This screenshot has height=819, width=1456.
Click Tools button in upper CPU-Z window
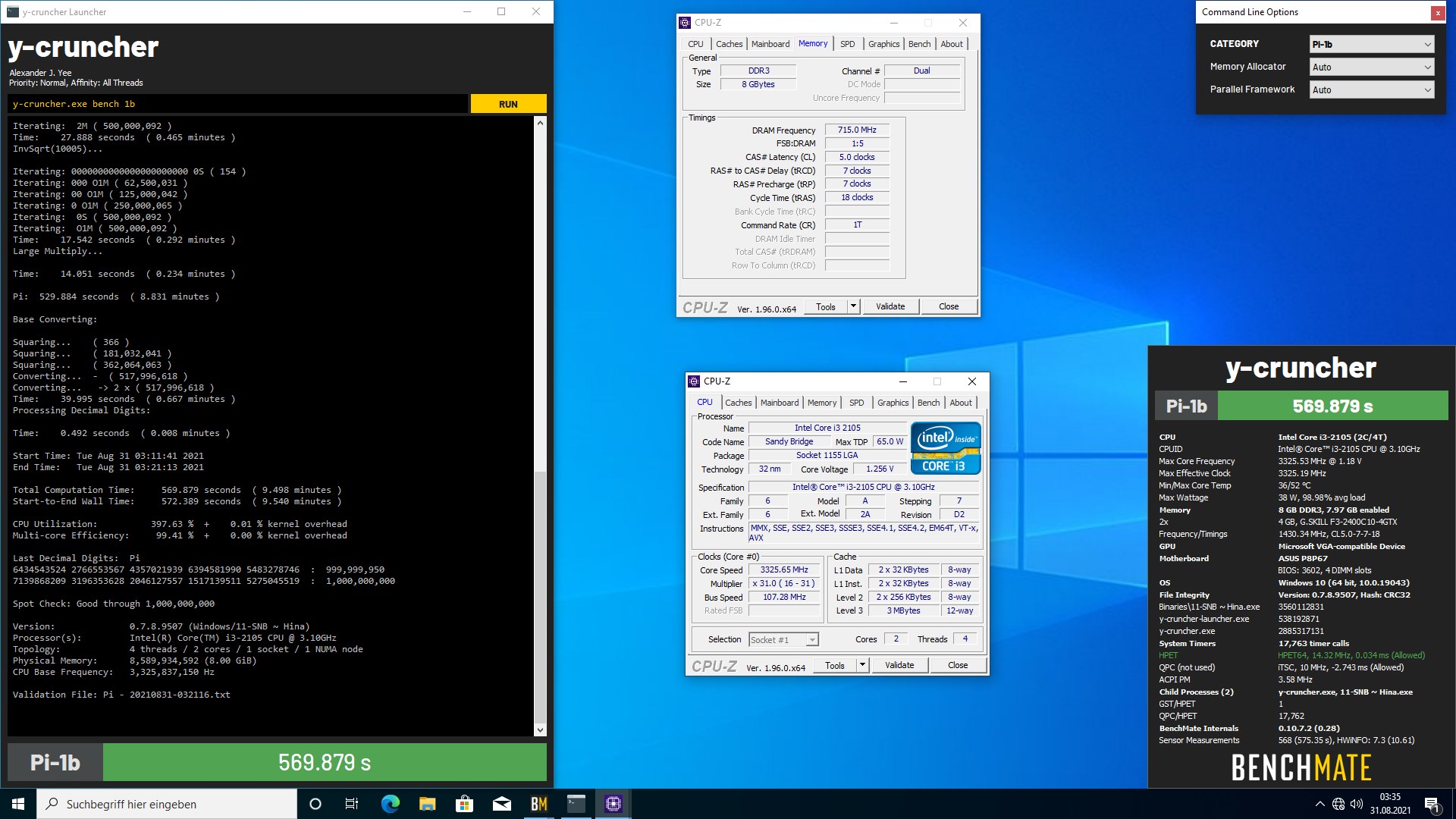coord(826,306)
